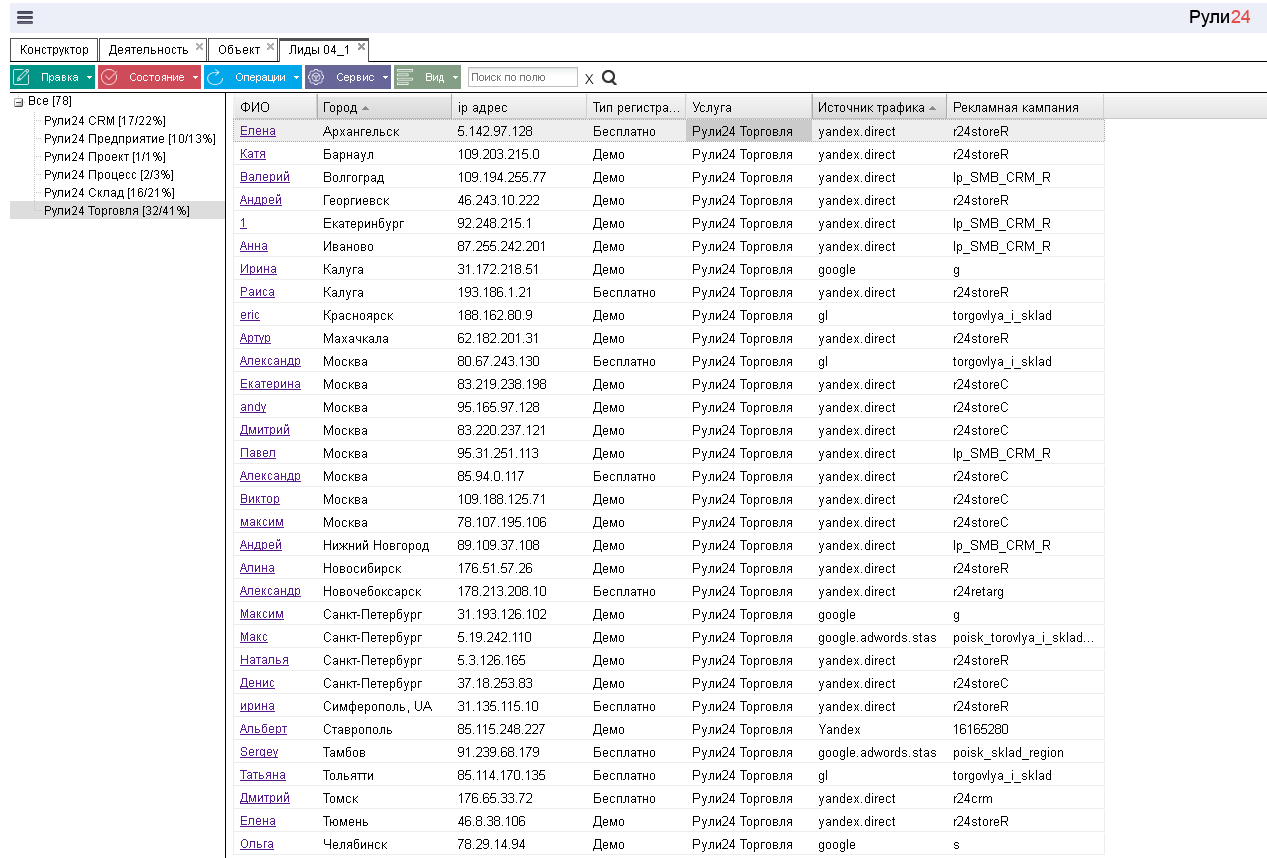Focus the Поиск по полю search field
Viewport: 1267px width, 858px height.
coord(522,77)
